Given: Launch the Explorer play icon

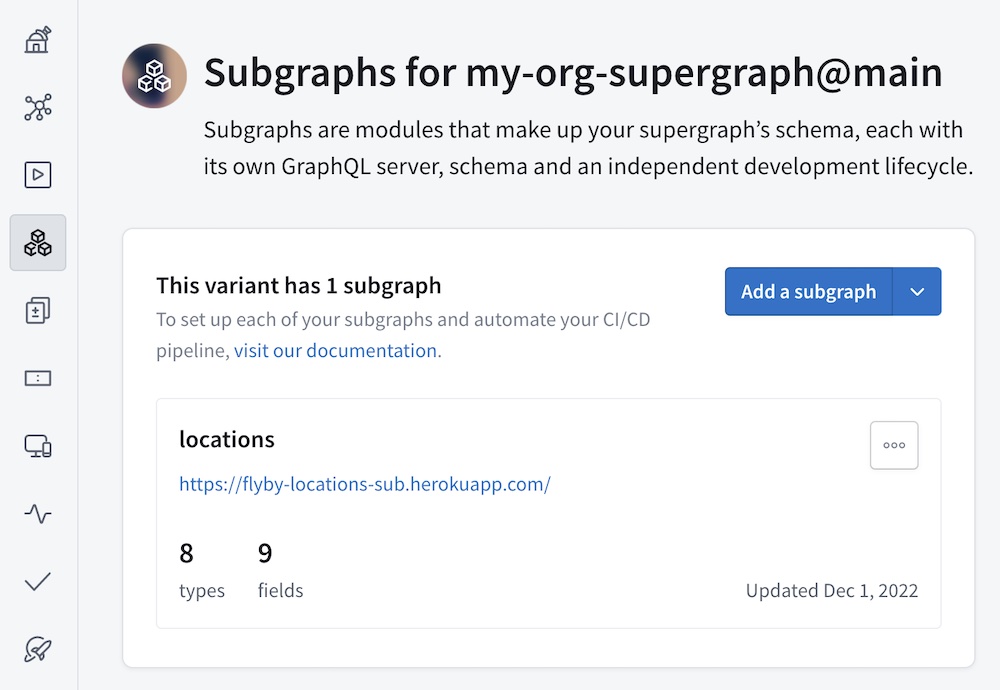Looking at the screenshot, I should [38, 174].
